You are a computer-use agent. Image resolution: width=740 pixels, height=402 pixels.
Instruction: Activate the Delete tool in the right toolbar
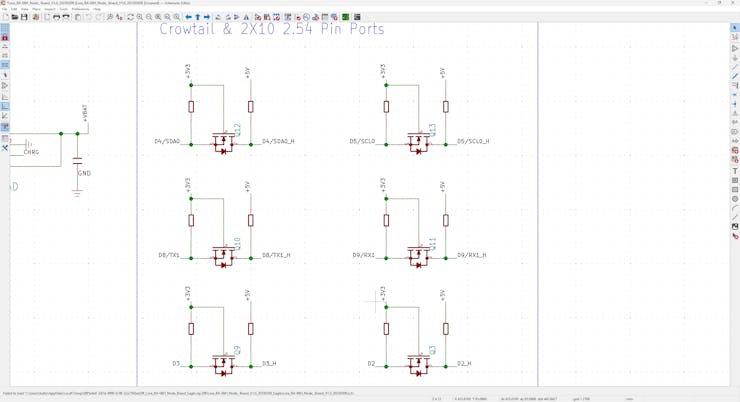pos(735,236)
